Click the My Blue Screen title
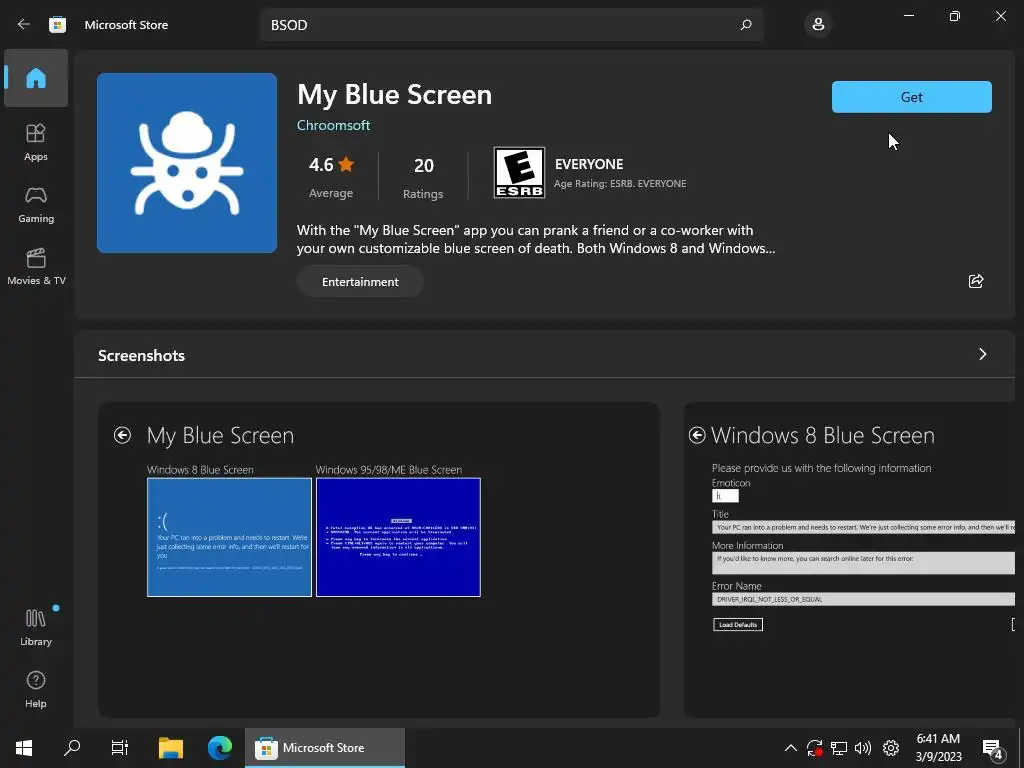The width and height of the screenshot is (1024, 768). pos(394,95)
